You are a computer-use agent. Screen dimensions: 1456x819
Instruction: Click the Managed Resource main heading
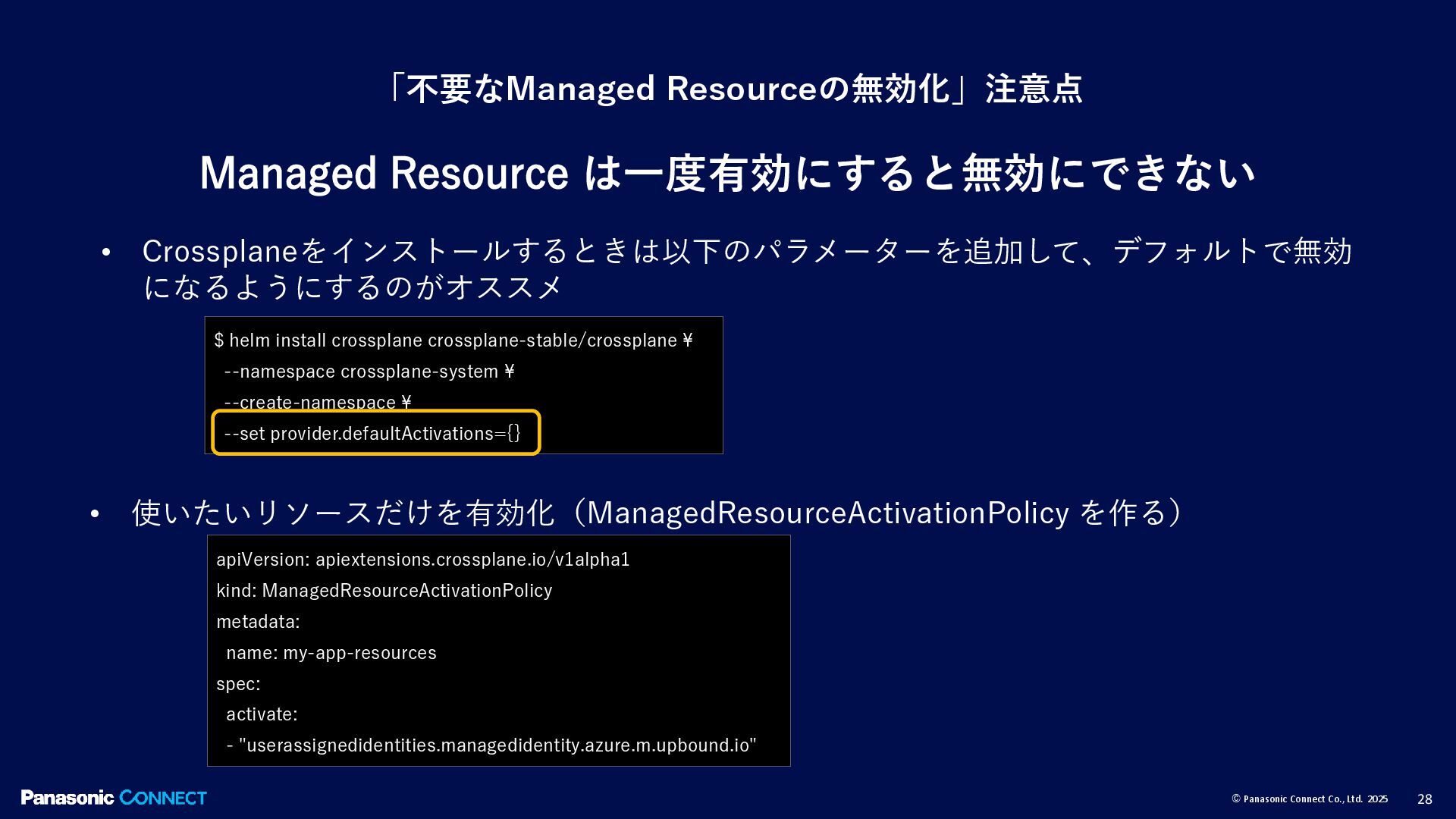(x=726, y=173)
